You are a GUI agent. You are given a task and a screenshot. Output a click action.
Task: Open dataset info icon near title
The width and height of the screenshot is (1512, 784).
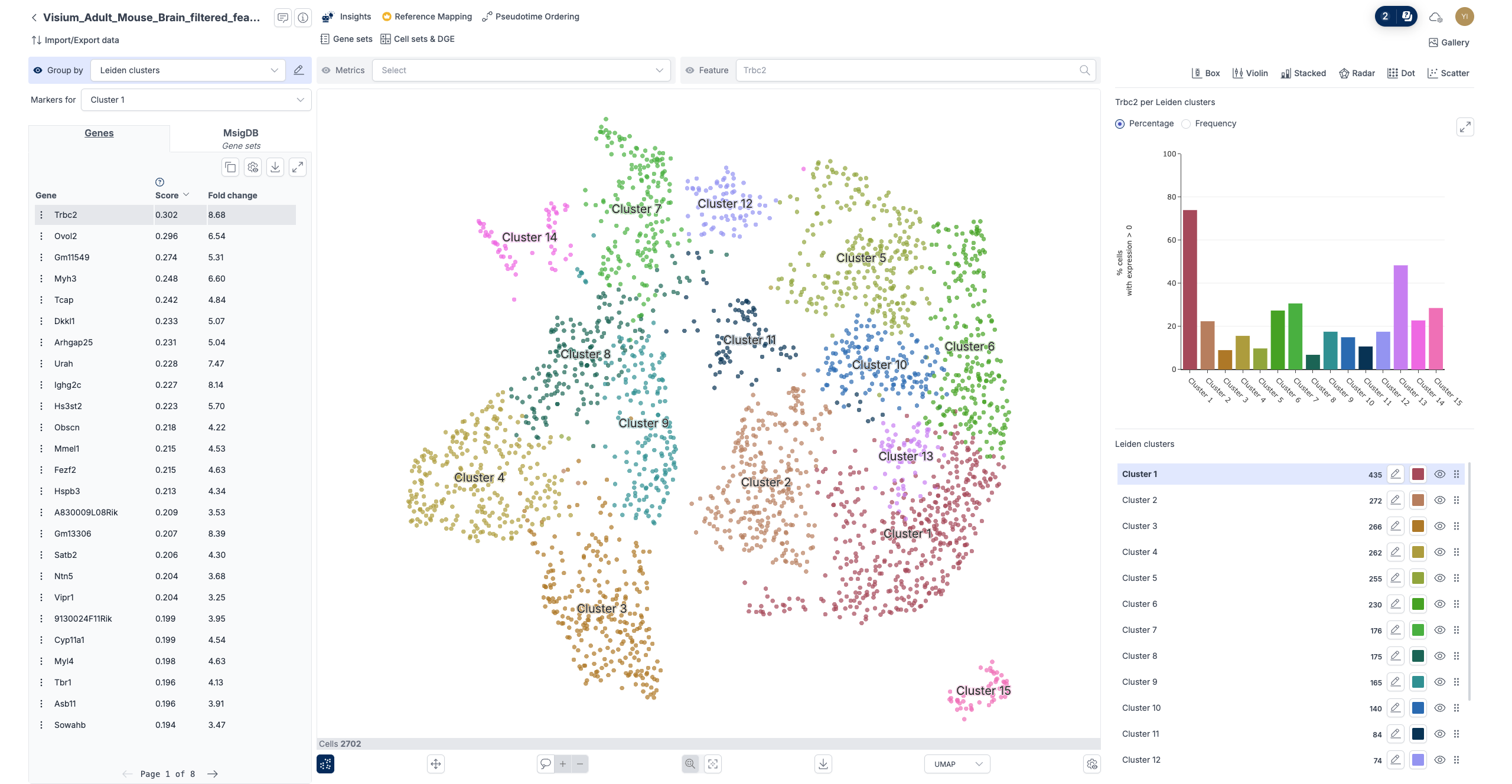point(303,18)
